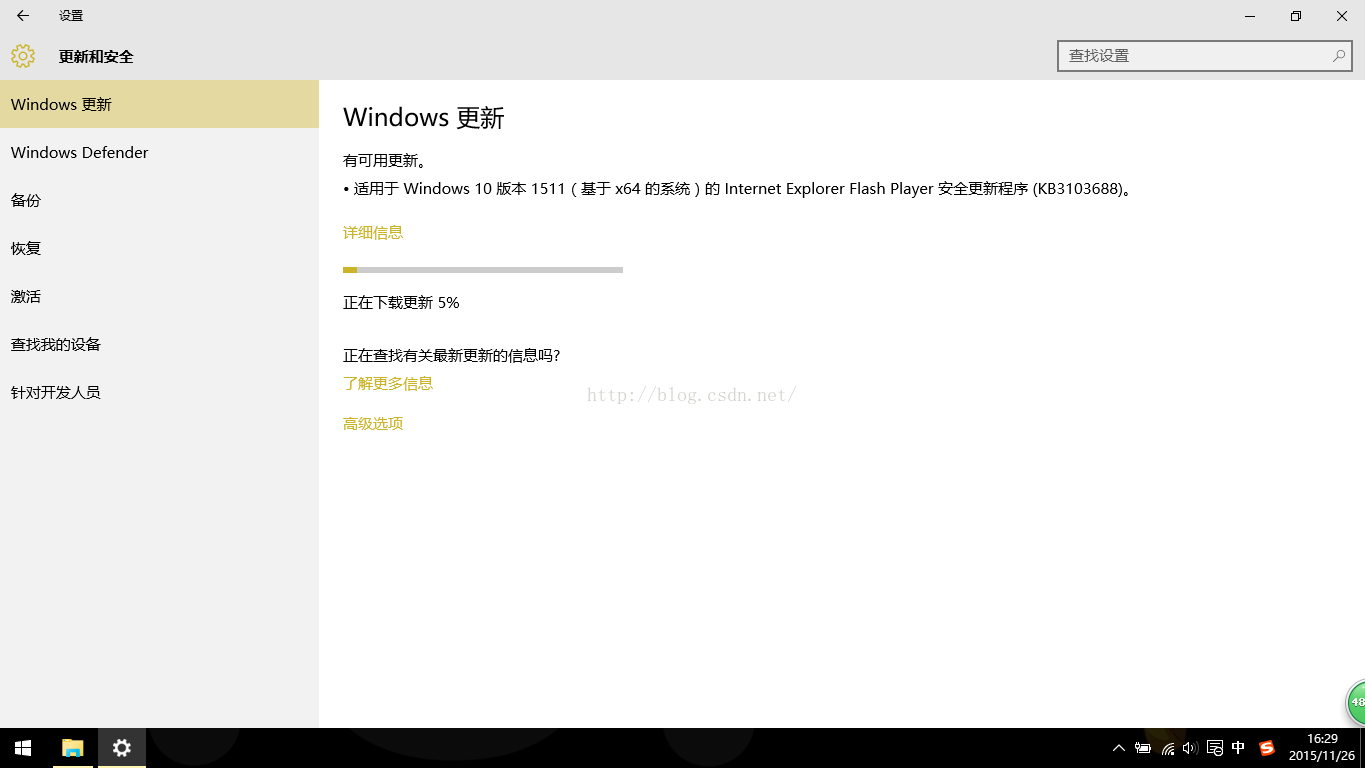Open the battery power status icon
Screen dimensions: 1365x768
(x=1143, y=748)
